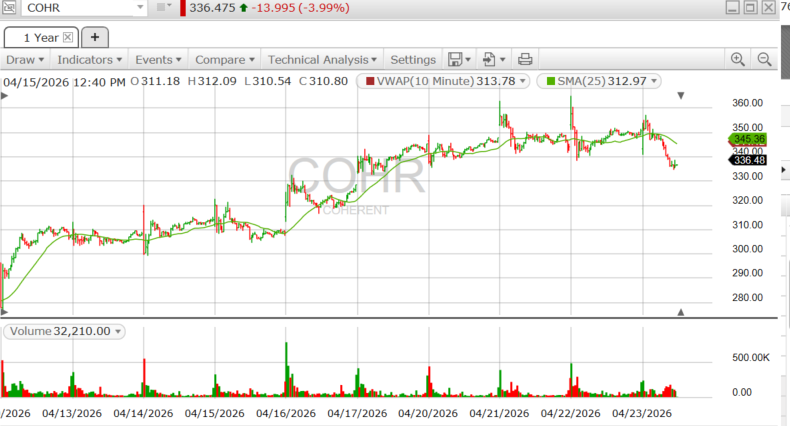Click the 500.00K volume axis label
The height and width of the screenshot is (426, 790).
coord(751,358)
